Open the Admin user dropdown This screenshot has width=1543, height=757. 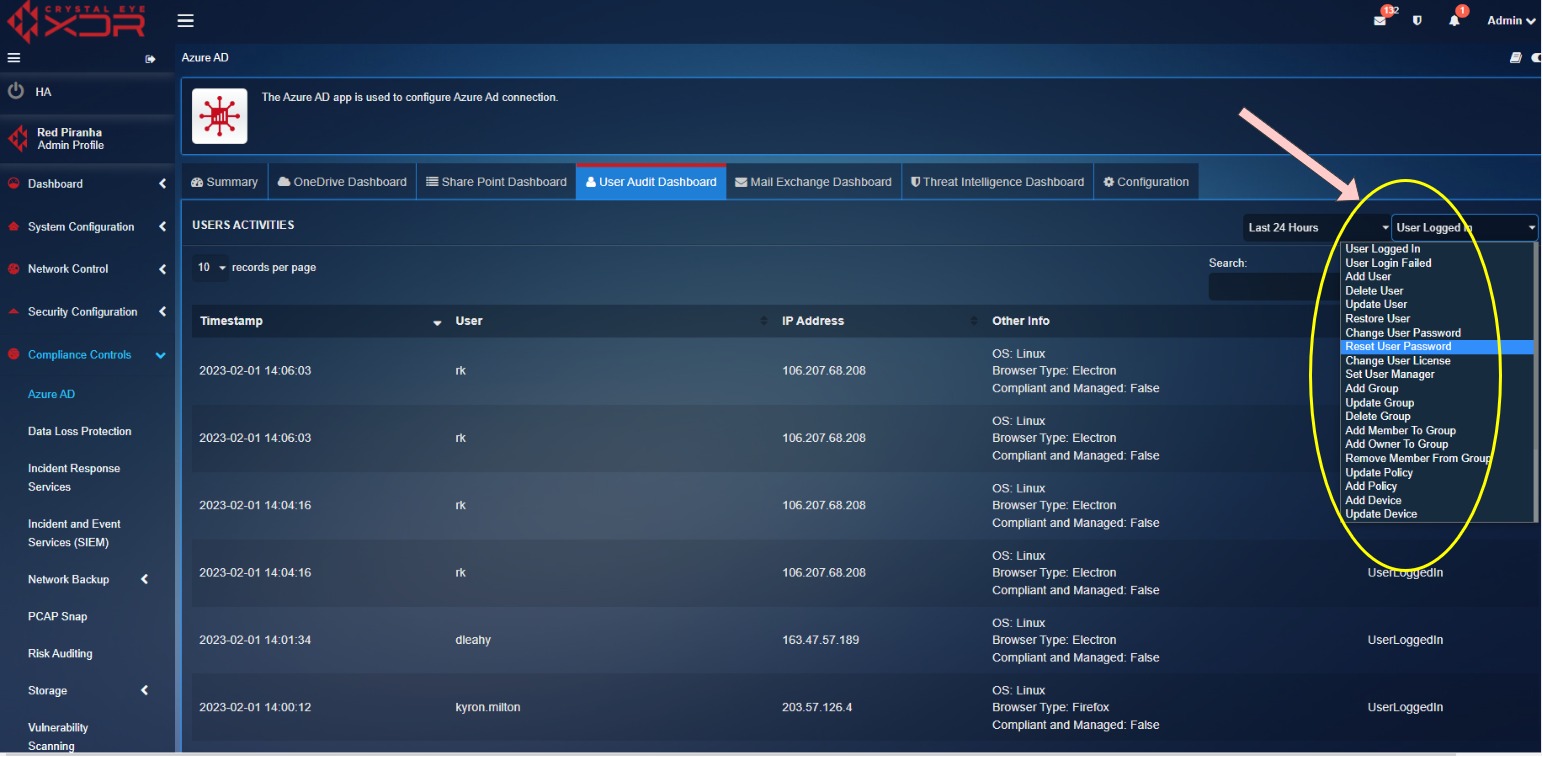pyautogui.click(x=1511, y=21)
